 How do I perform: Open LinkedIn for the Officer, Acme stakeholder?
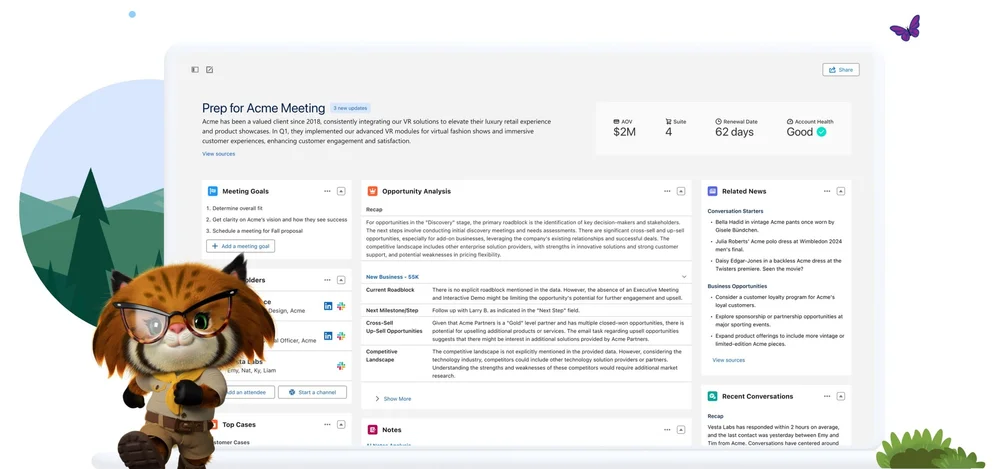tap(328, 336)
